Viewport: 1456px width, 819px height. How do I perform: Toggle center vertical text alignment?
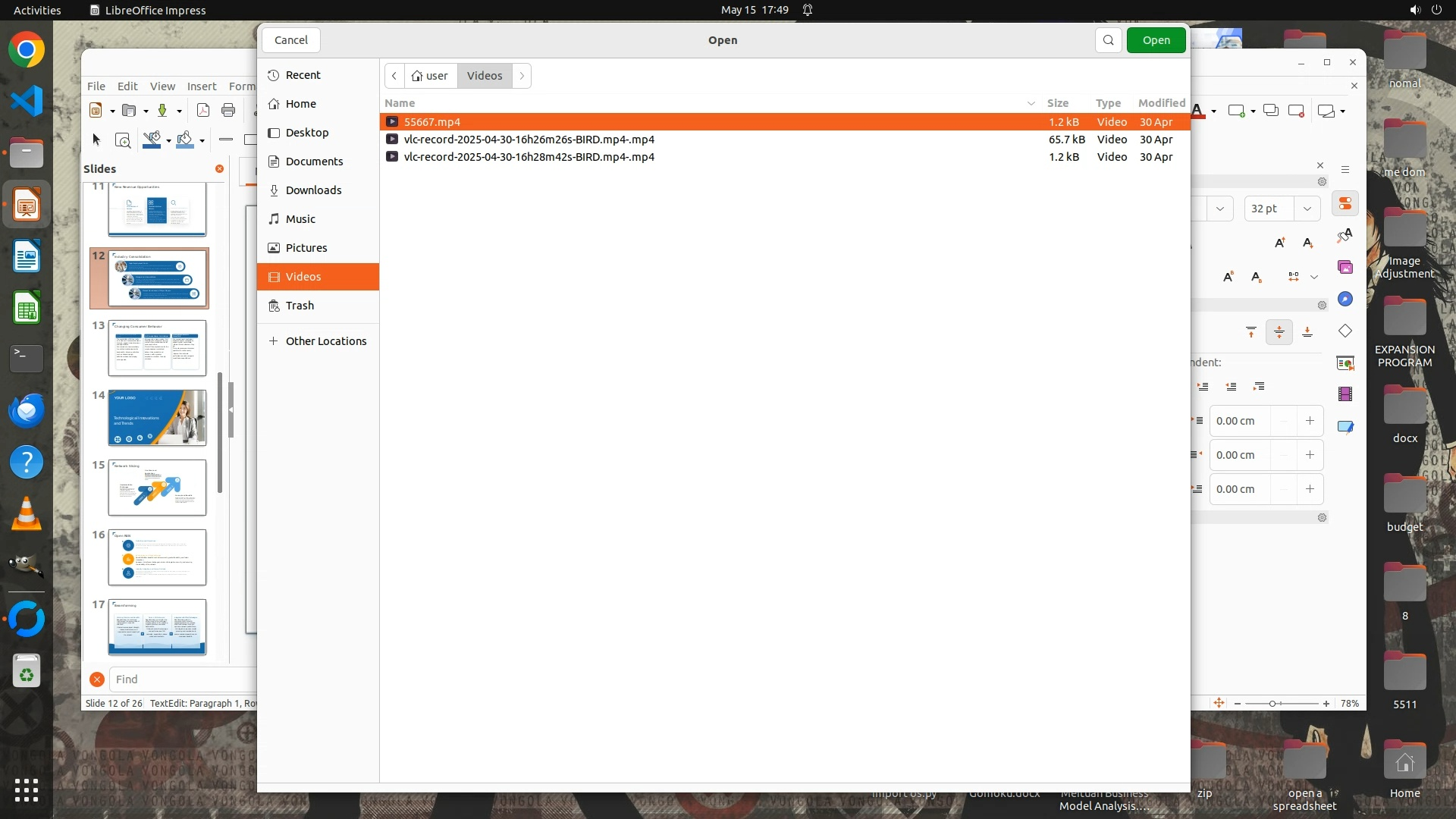(1279, 332)
